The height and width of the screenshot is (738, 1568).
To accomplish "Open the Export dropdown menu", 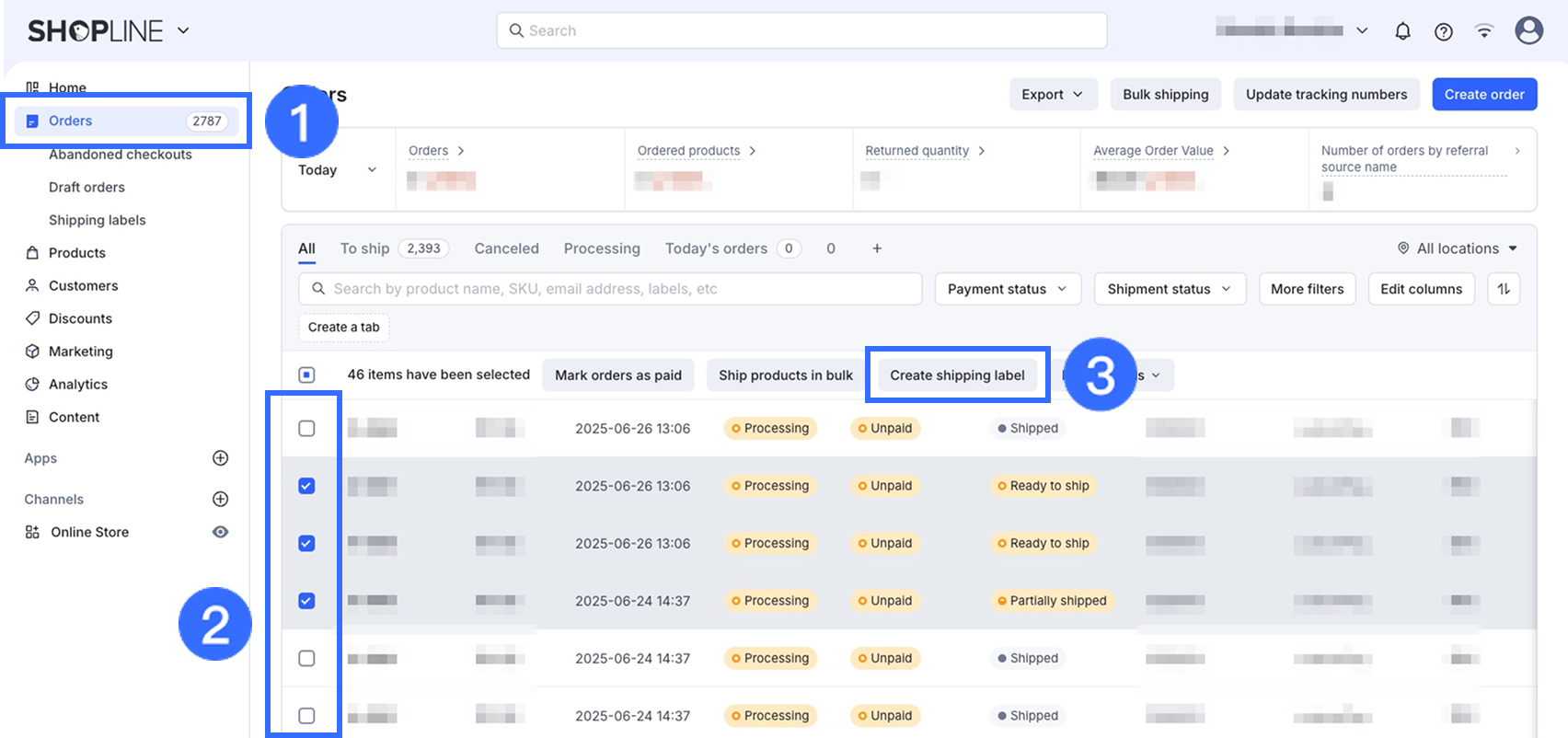I will 1053,95.
